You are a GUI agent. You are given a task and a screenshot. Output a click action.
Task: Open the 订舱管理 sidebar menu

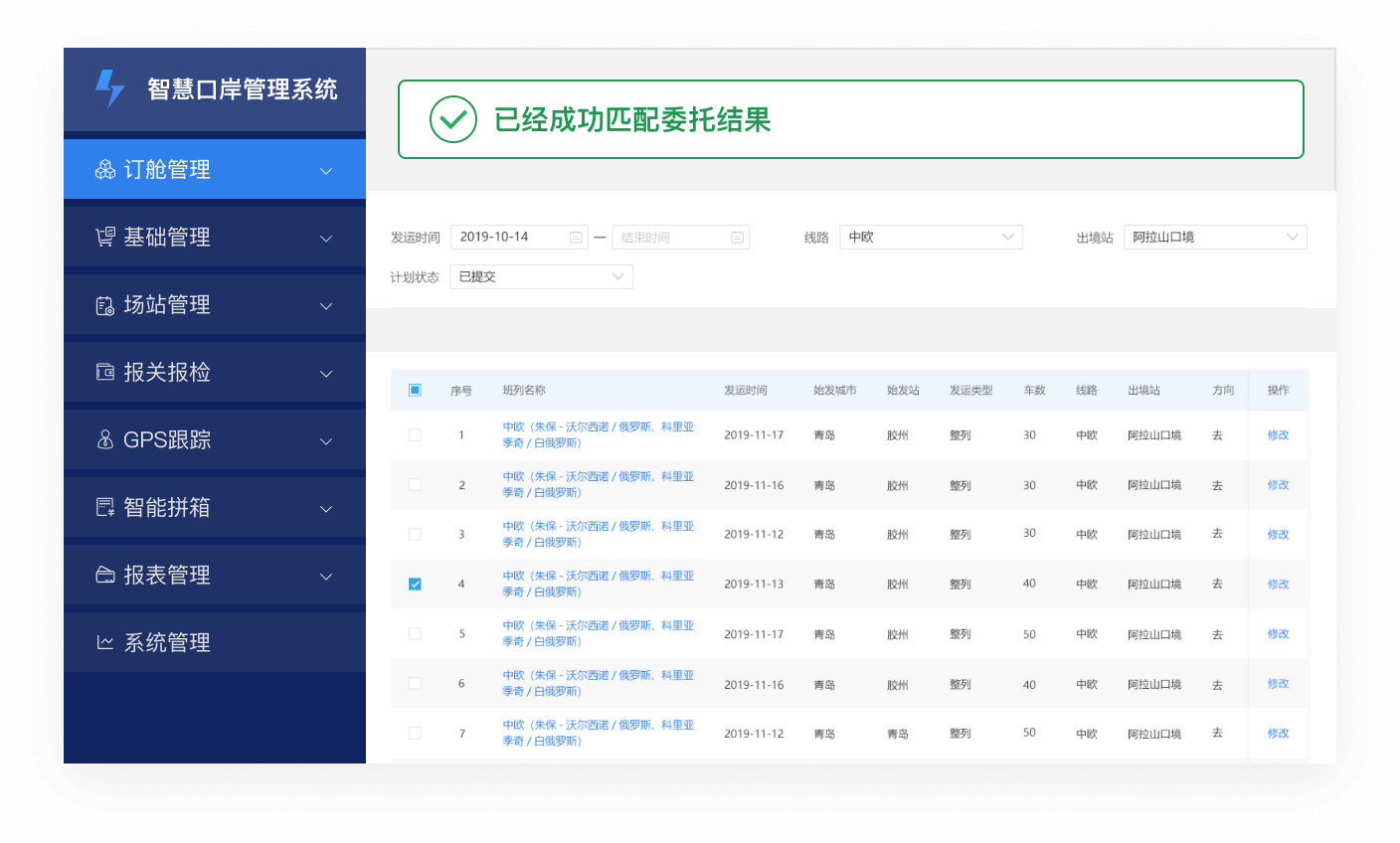215,169
